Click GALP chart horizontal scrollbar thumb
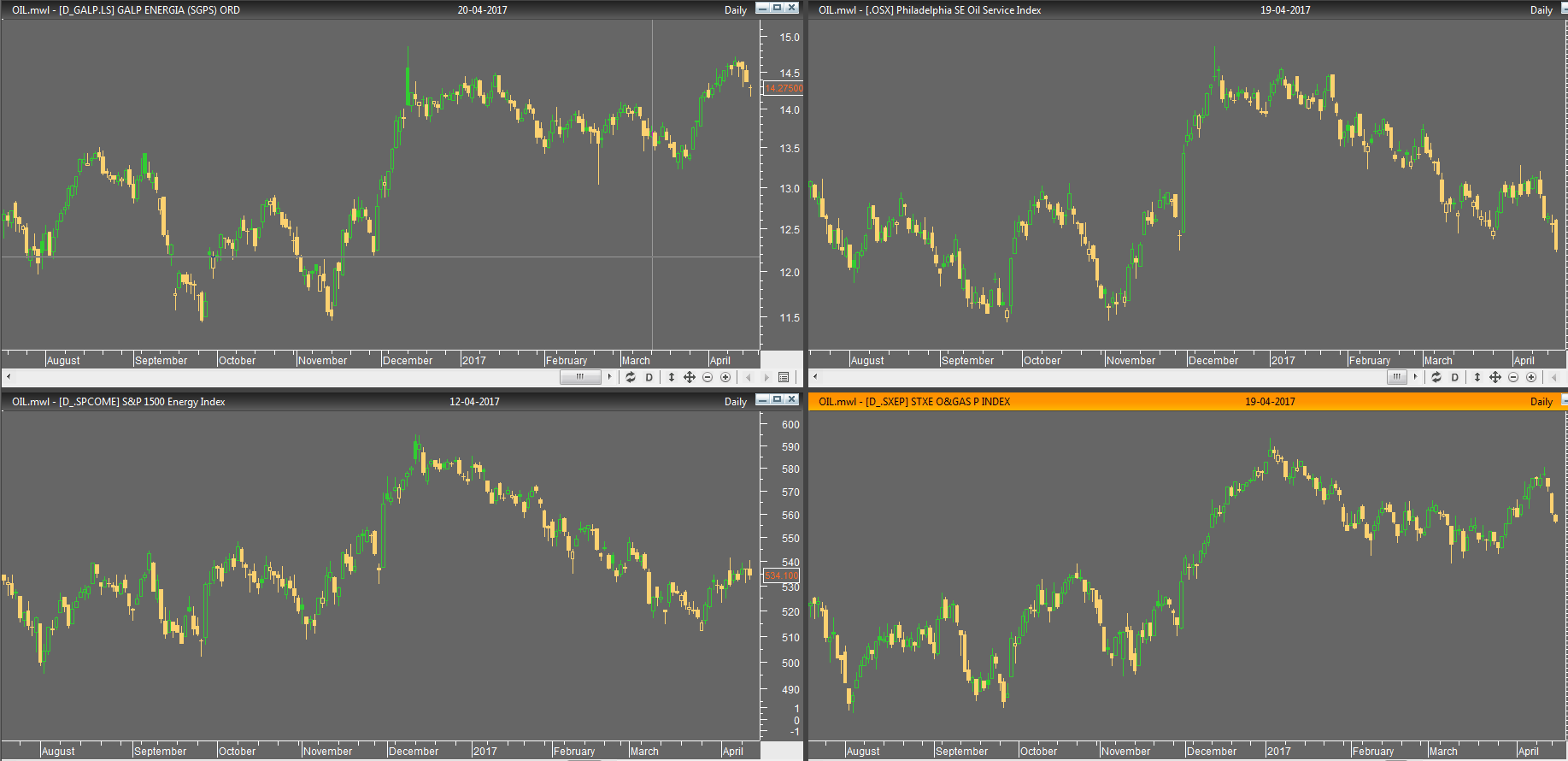This screenshot has height=761, width=1568. [580, 377]
